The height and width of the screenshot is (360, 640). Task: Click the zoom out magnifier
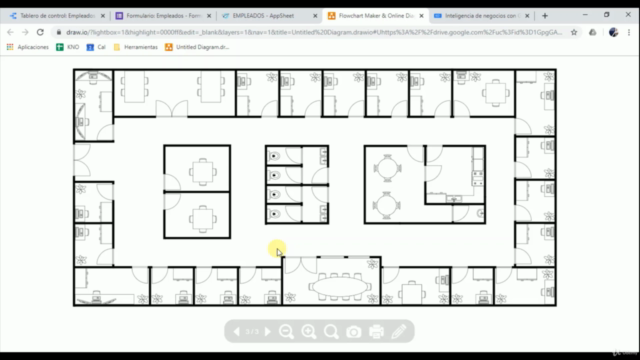pos(286,331)
